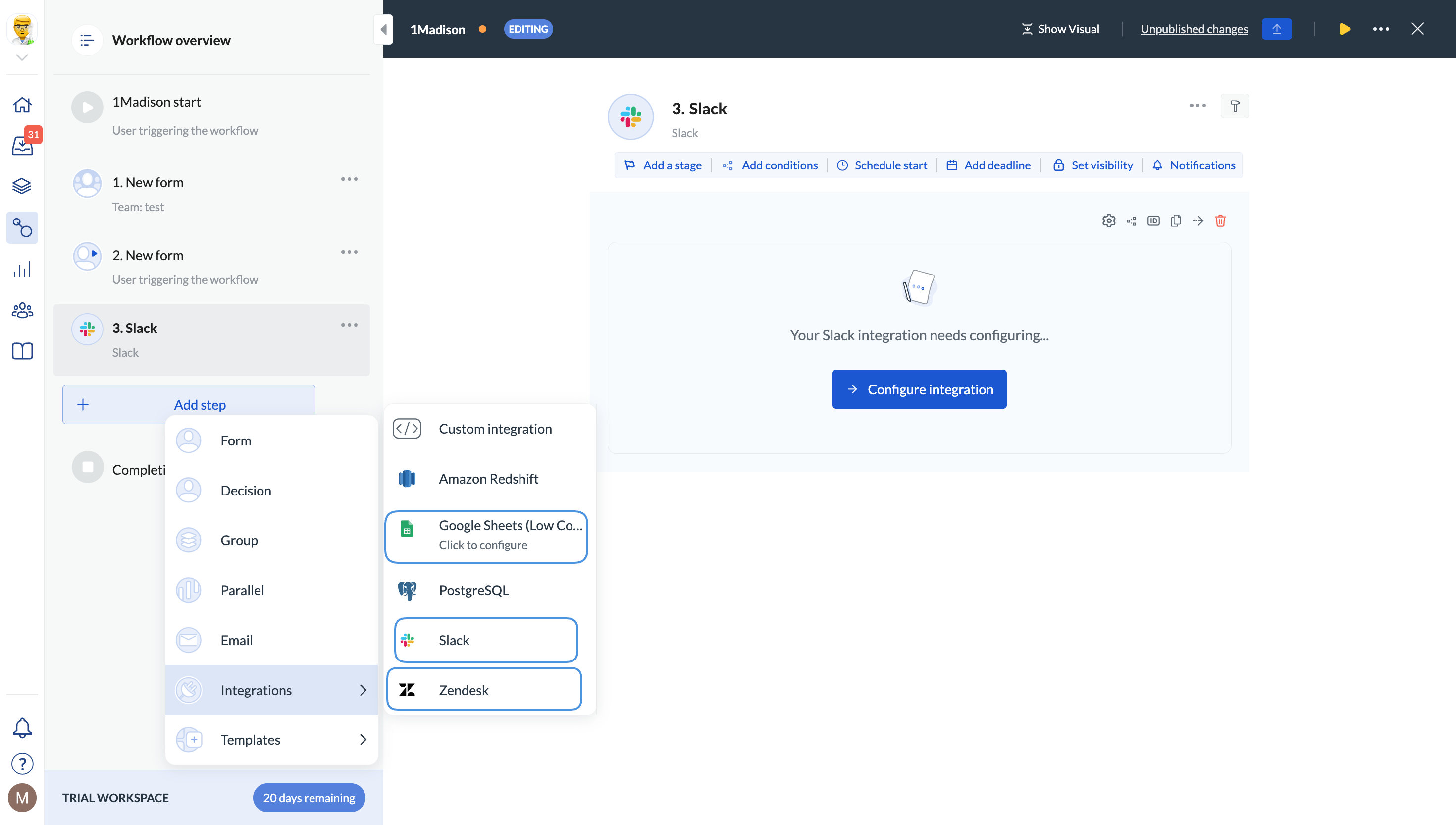This screenshot has height=825, width=1456.
Task: Open top bar more options ellipsis
Action: [x=1381, y=29]
